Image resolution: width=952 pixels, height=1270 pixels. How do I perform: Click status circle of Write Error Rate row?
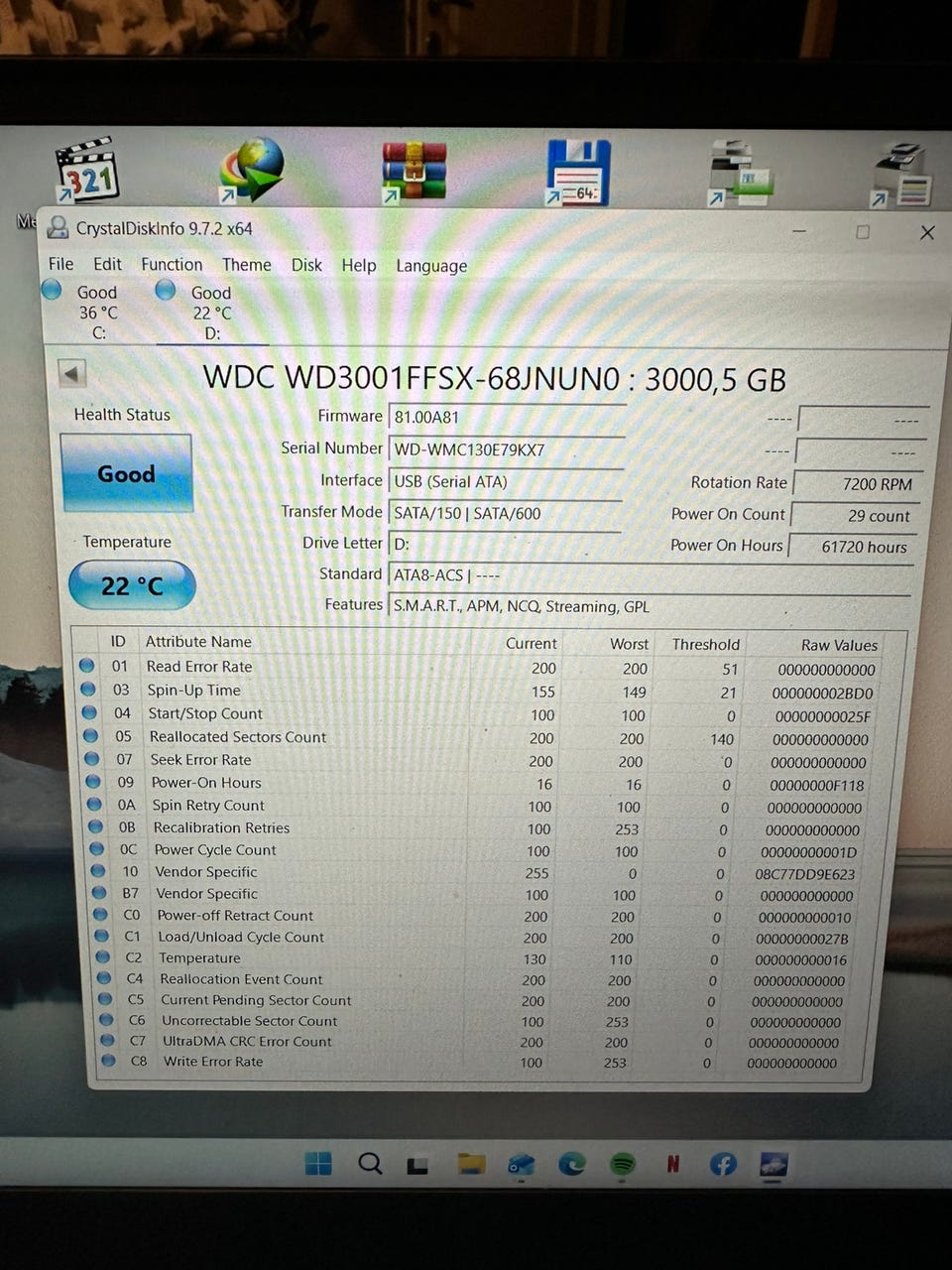click(109, 1060)
